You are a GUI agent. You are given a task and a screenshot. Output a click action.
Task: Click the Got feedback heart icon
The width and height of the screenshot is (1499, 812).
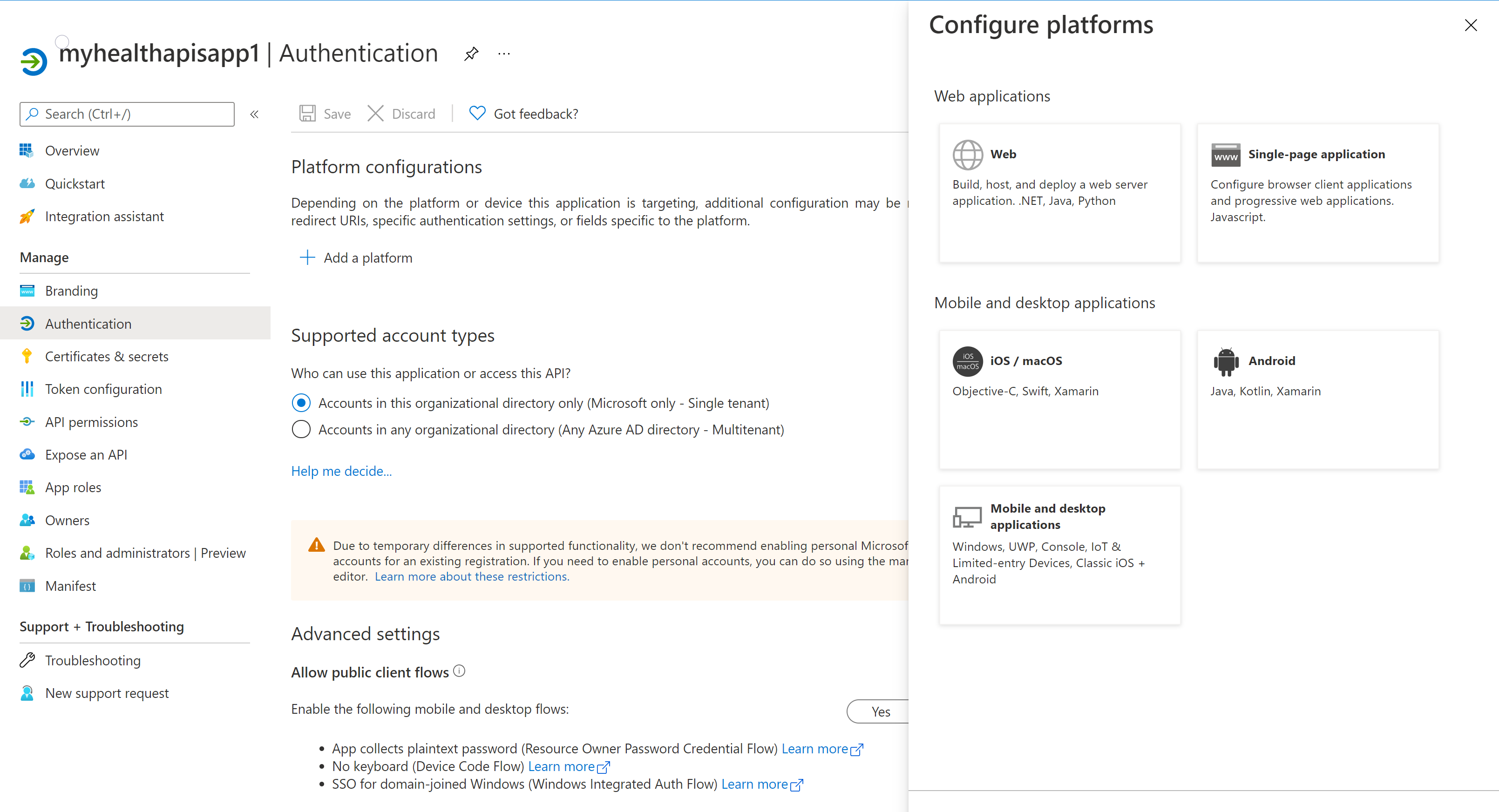point(477,114)
